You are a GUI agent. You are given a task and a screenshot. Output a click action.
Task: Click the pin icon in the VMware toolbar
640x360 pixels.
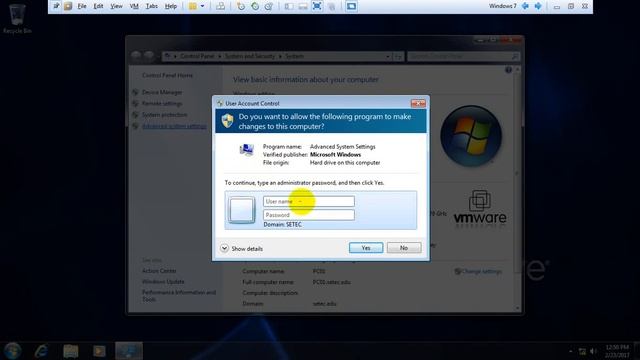click(56, 6)
